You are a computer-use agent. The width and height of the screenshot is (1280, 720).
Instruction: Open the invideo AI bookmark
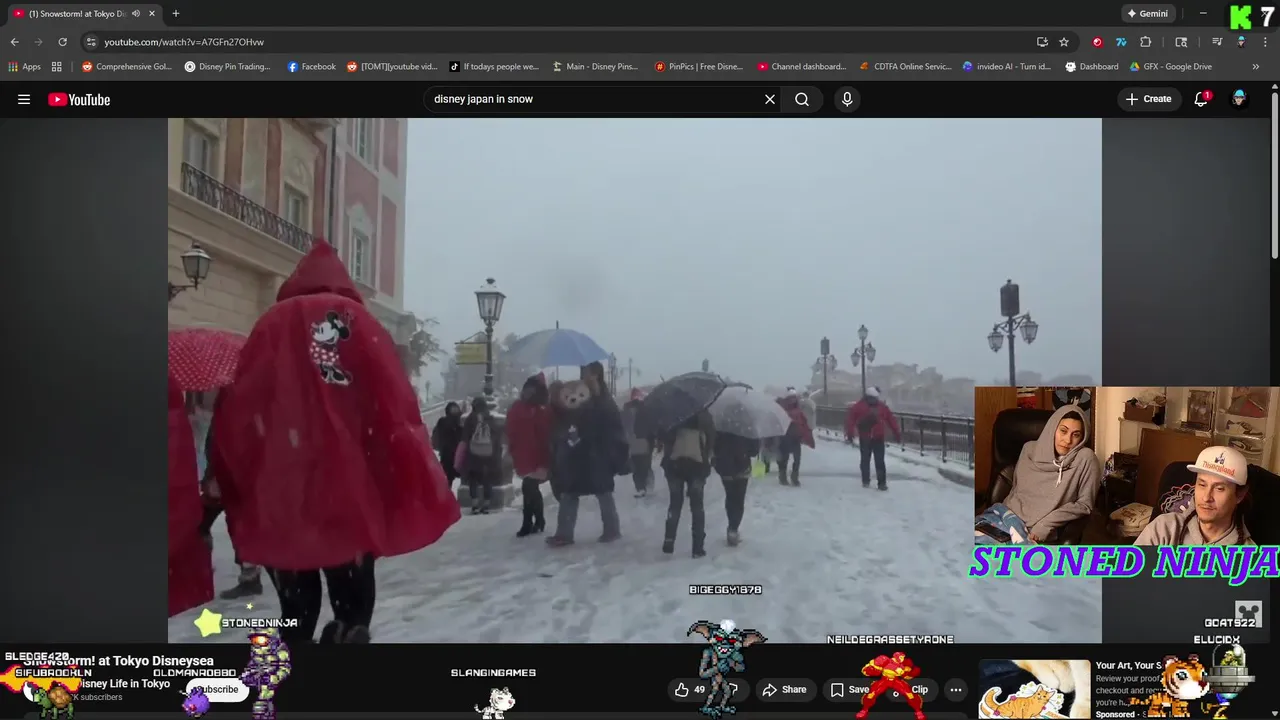1007,67
